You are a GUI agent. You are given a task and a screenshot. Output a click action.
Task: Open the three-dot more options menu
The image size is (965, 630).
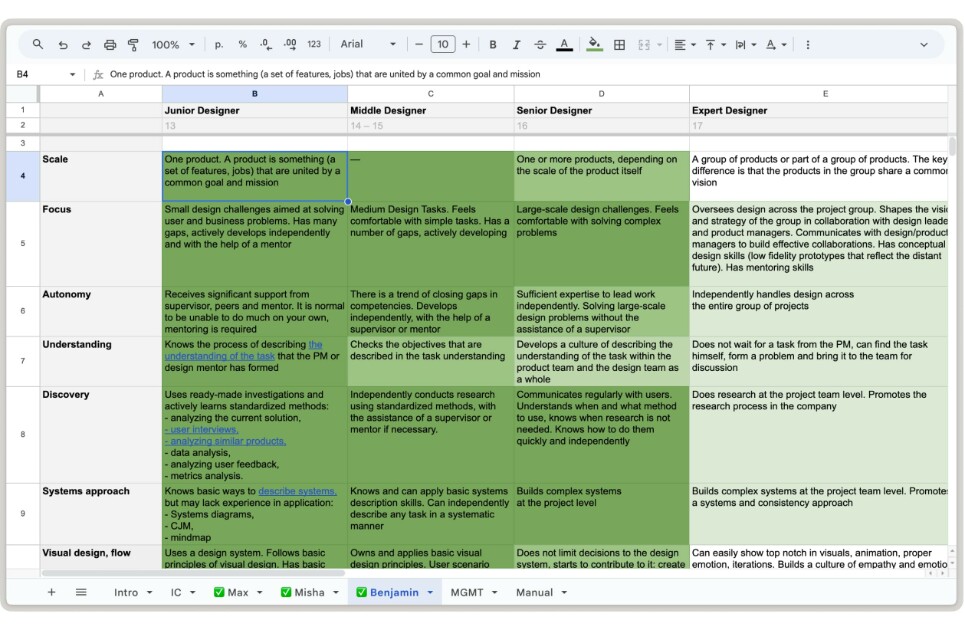[x=807, y=44]
